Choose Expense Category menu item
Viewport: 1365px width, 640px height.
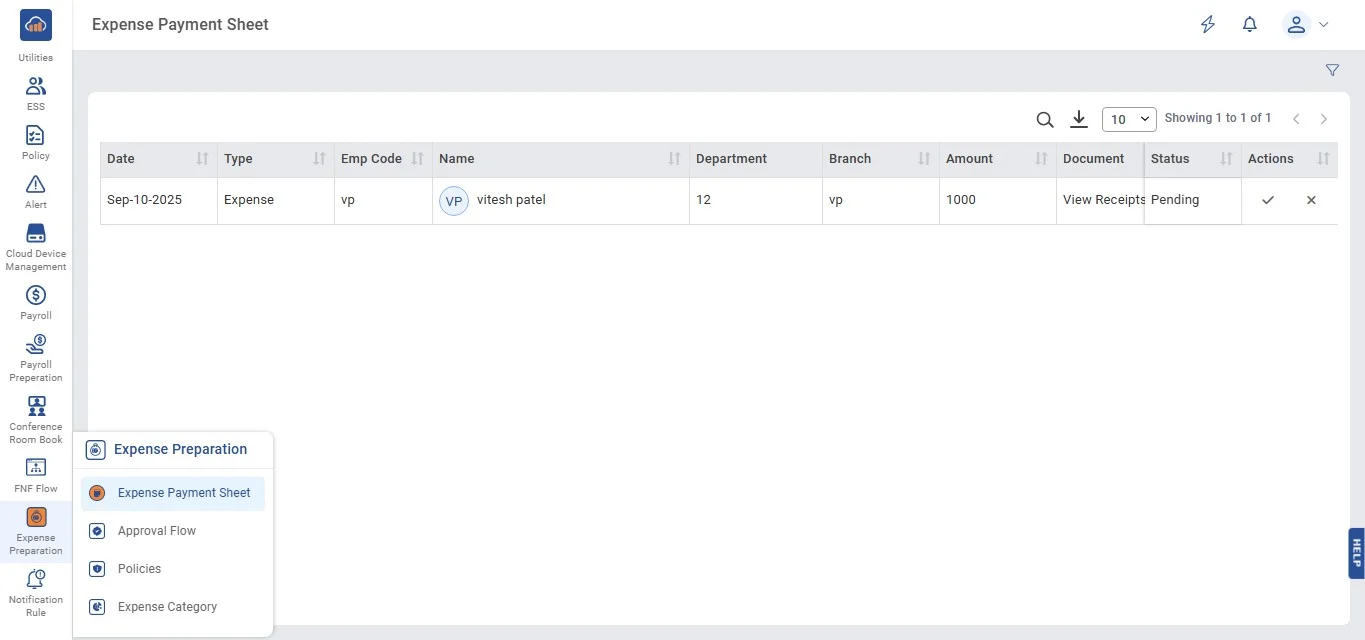(x=167, y=607)
